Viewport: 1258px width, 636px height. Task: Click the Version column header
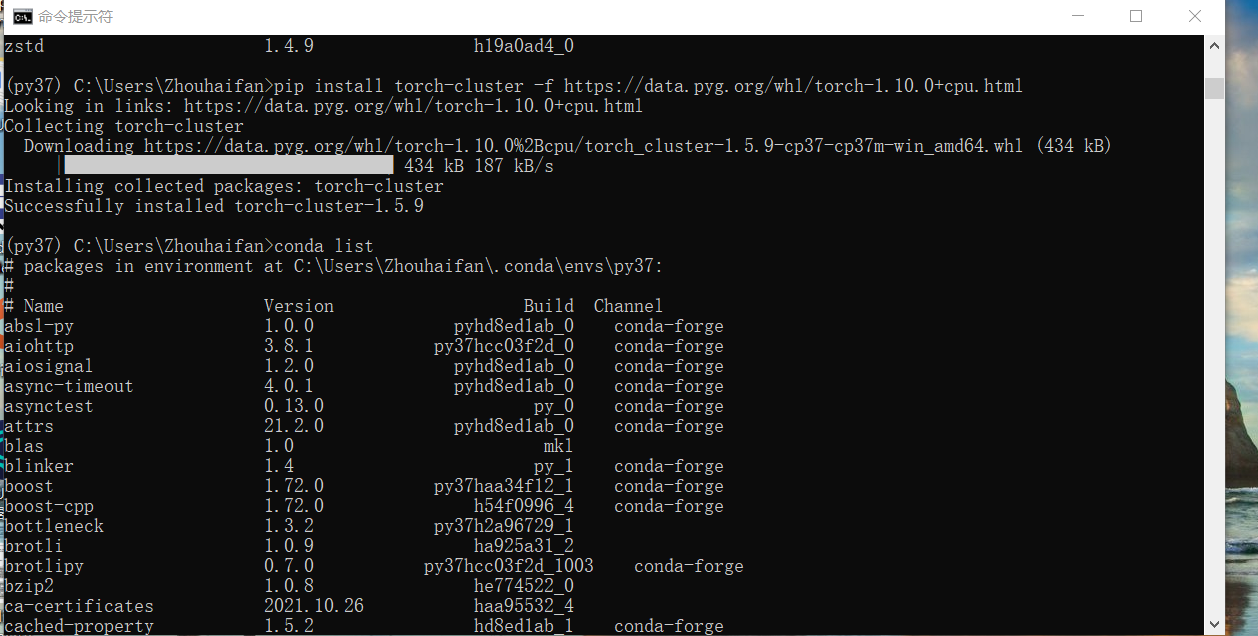point(298,305)
